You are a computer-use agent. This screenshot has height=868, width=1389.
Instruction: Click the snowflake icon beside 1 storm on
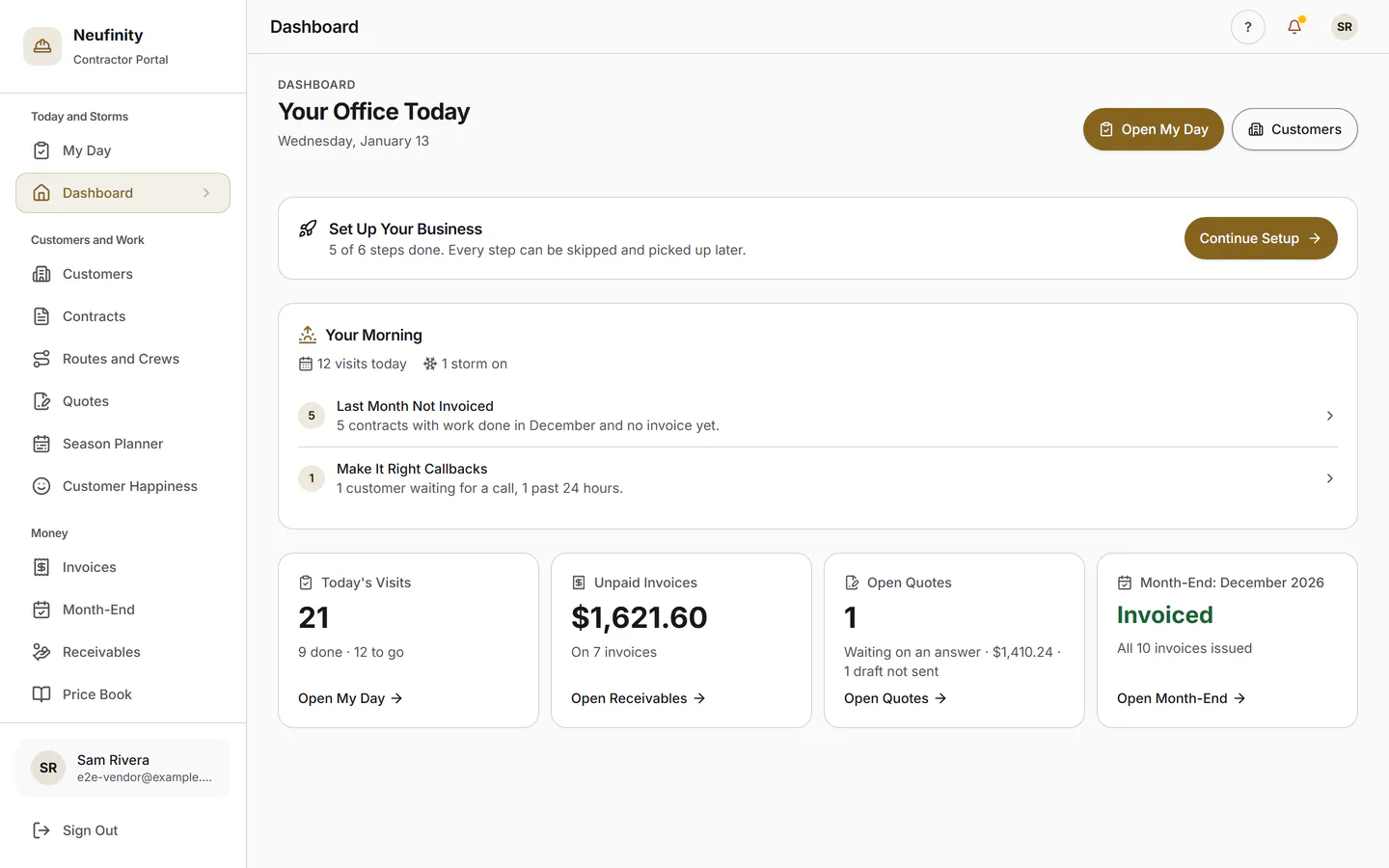pos(430,364)
